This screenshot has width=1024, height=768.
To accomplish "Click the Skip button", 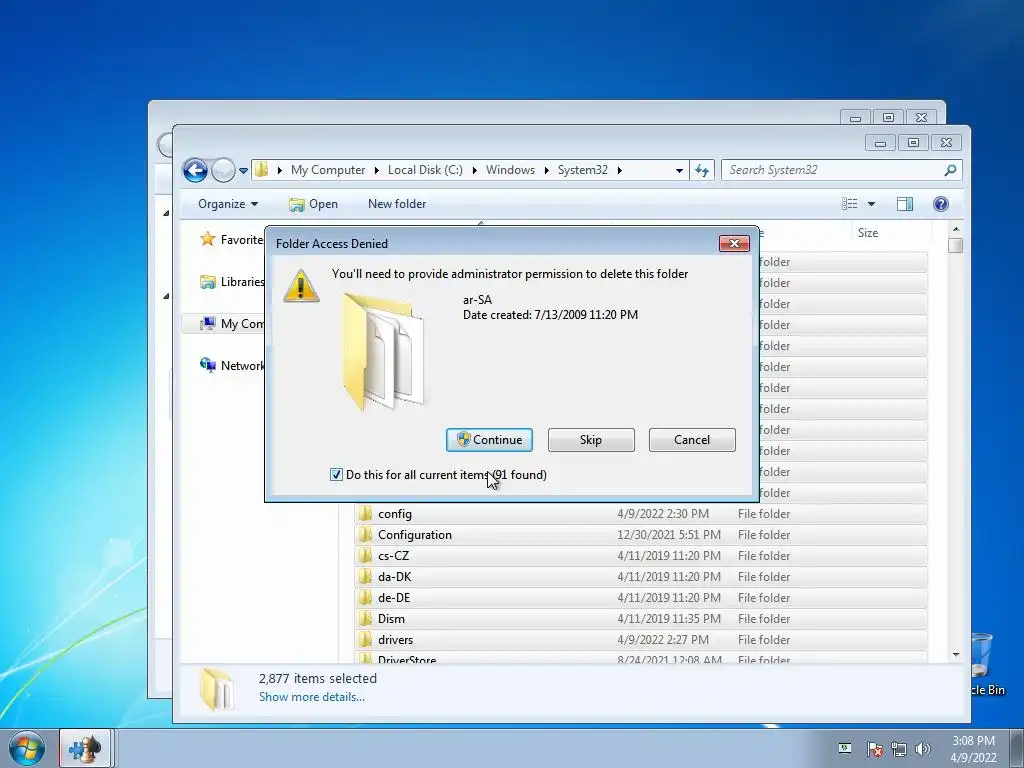I will click(x=591, y=440).
